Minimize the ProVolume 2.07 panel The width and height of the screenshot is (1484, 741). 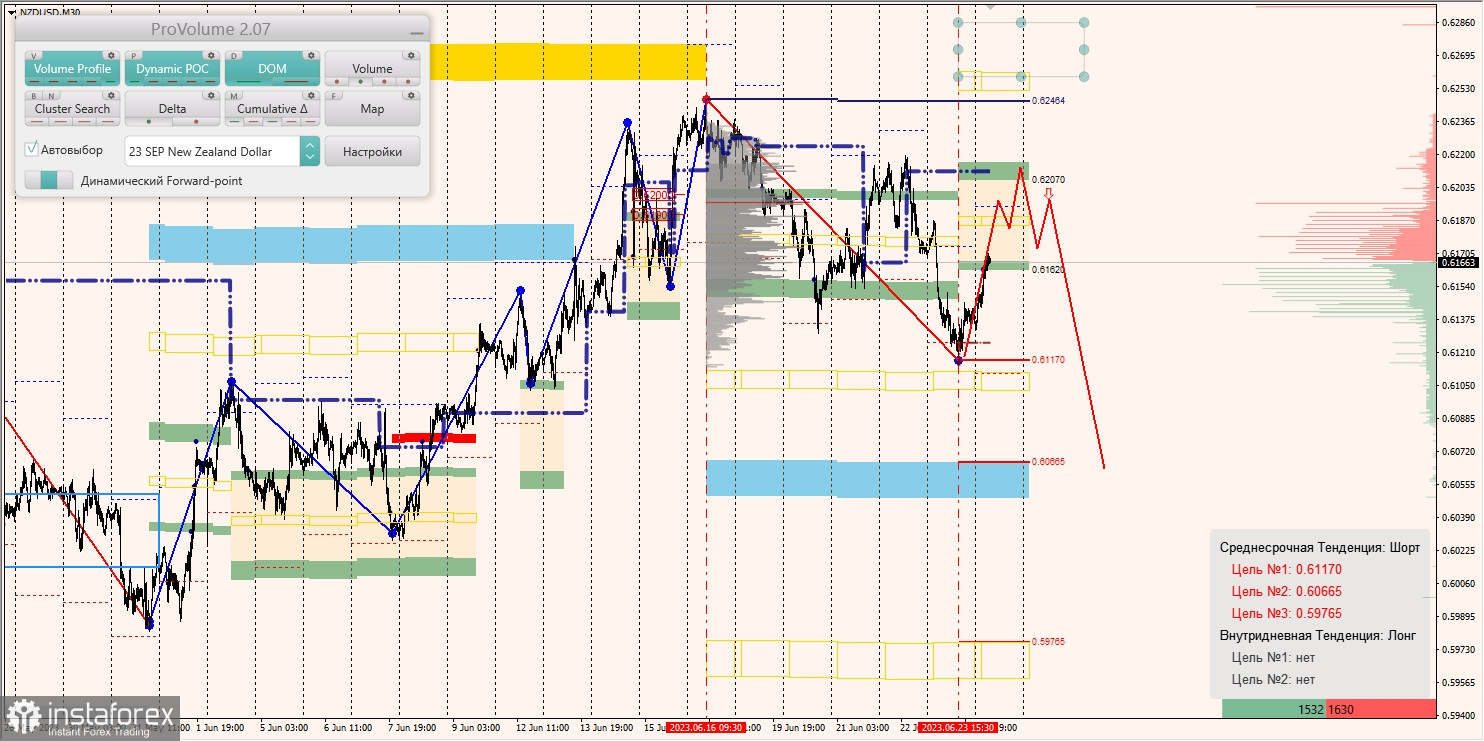(x=416, y=33)
